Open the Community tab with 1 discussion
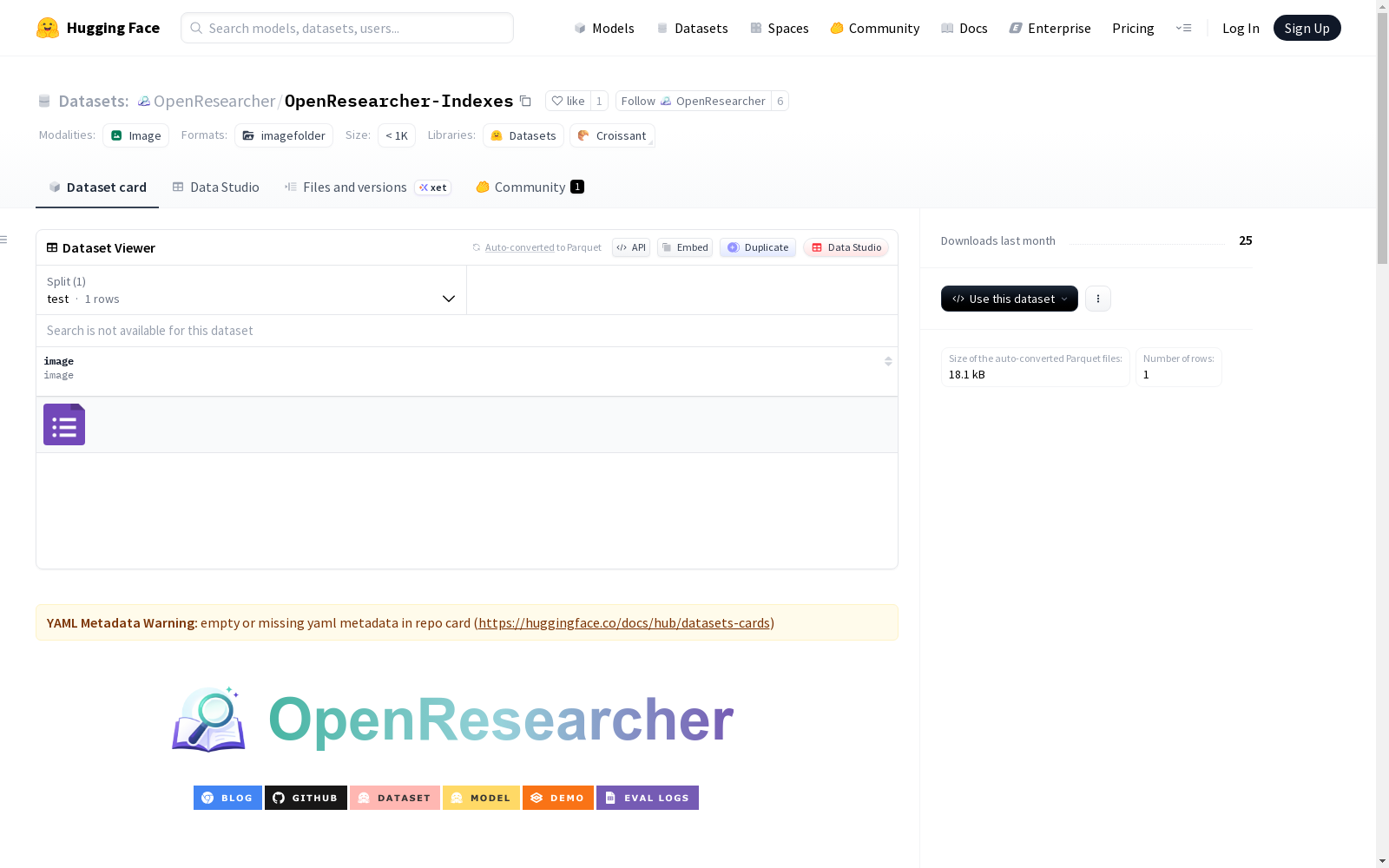The width and height of the screenshot is (1389, 868). click(530, 187)
